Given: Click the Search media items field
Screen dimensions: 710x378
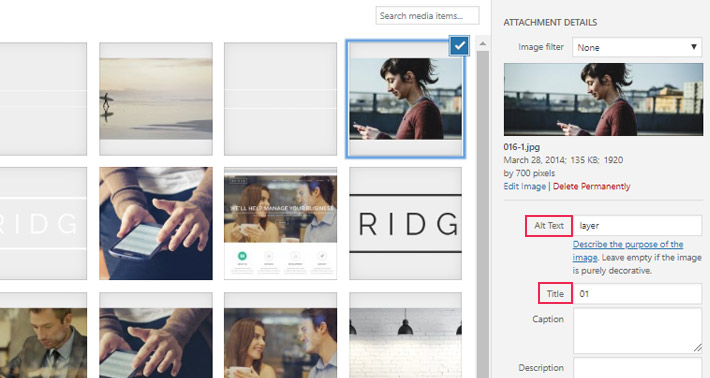Looking at the screenshot, I should 427,15.
